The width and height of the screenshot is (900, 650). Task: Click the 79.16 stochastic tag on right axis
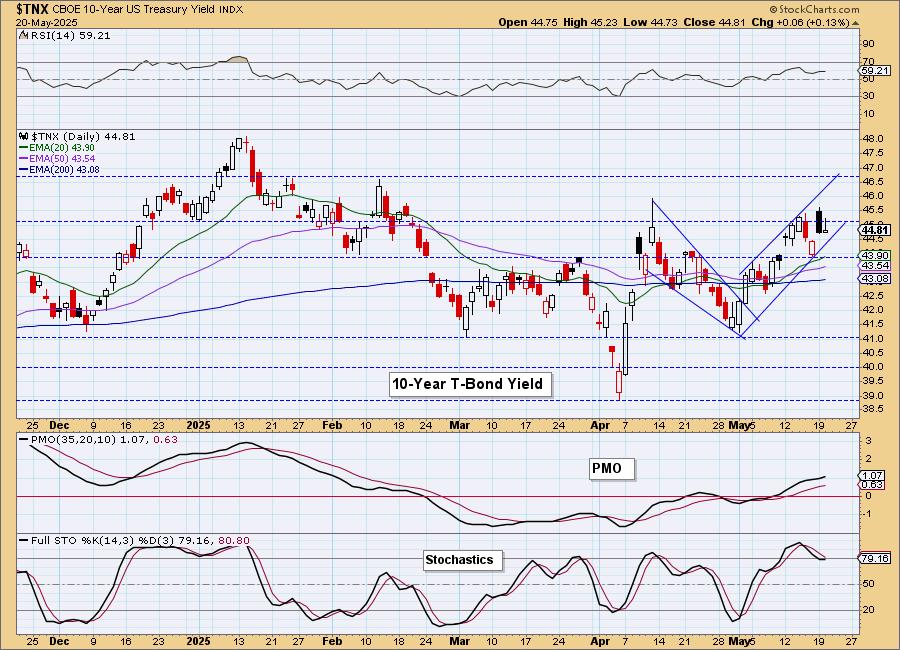click(x=875, y=558)
